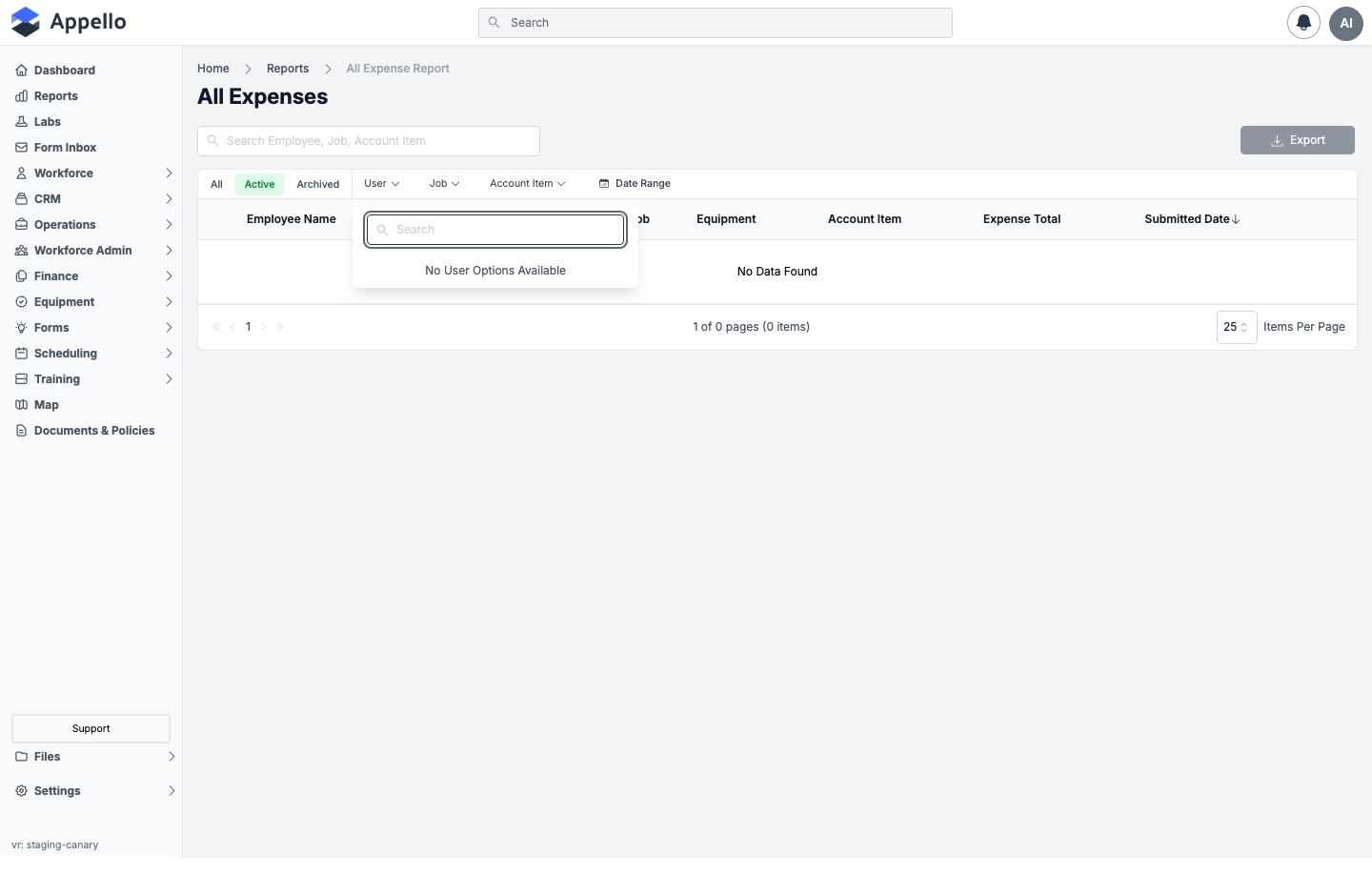Toggle the User filter dropdown
1372x875 pixels.
click(x=381, y=184)
